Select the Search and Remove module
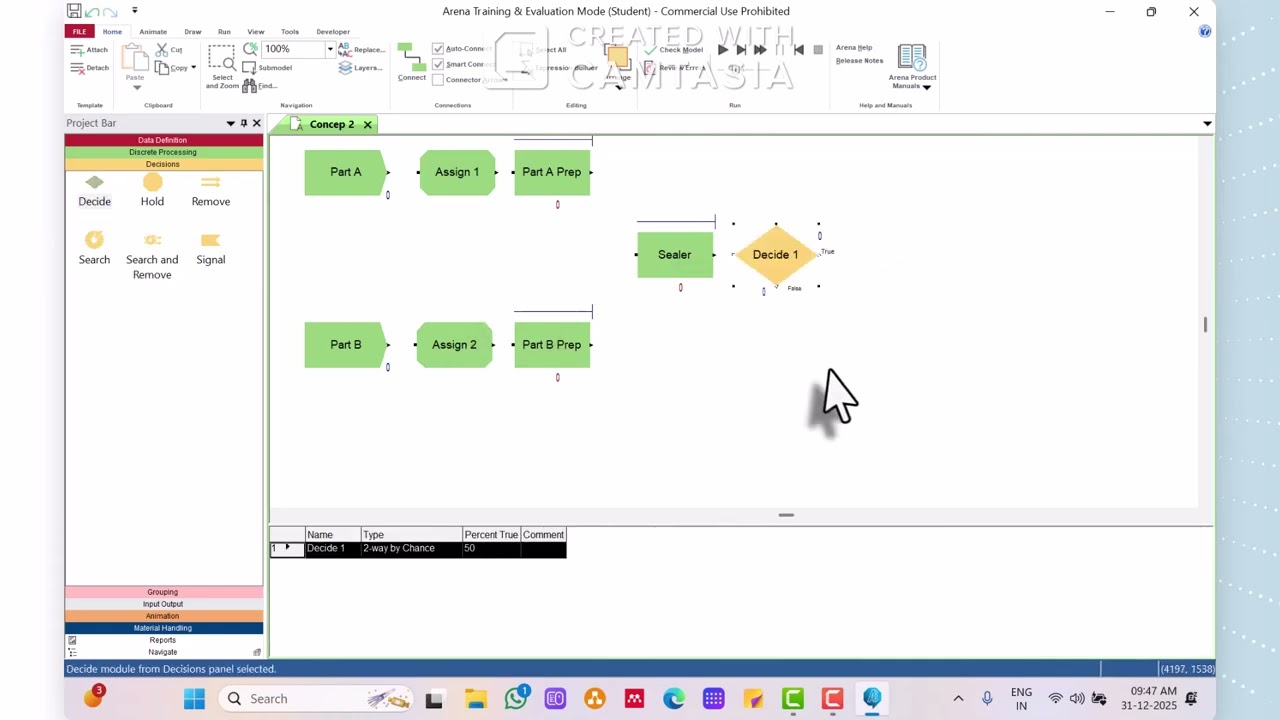 coord(152,256)
